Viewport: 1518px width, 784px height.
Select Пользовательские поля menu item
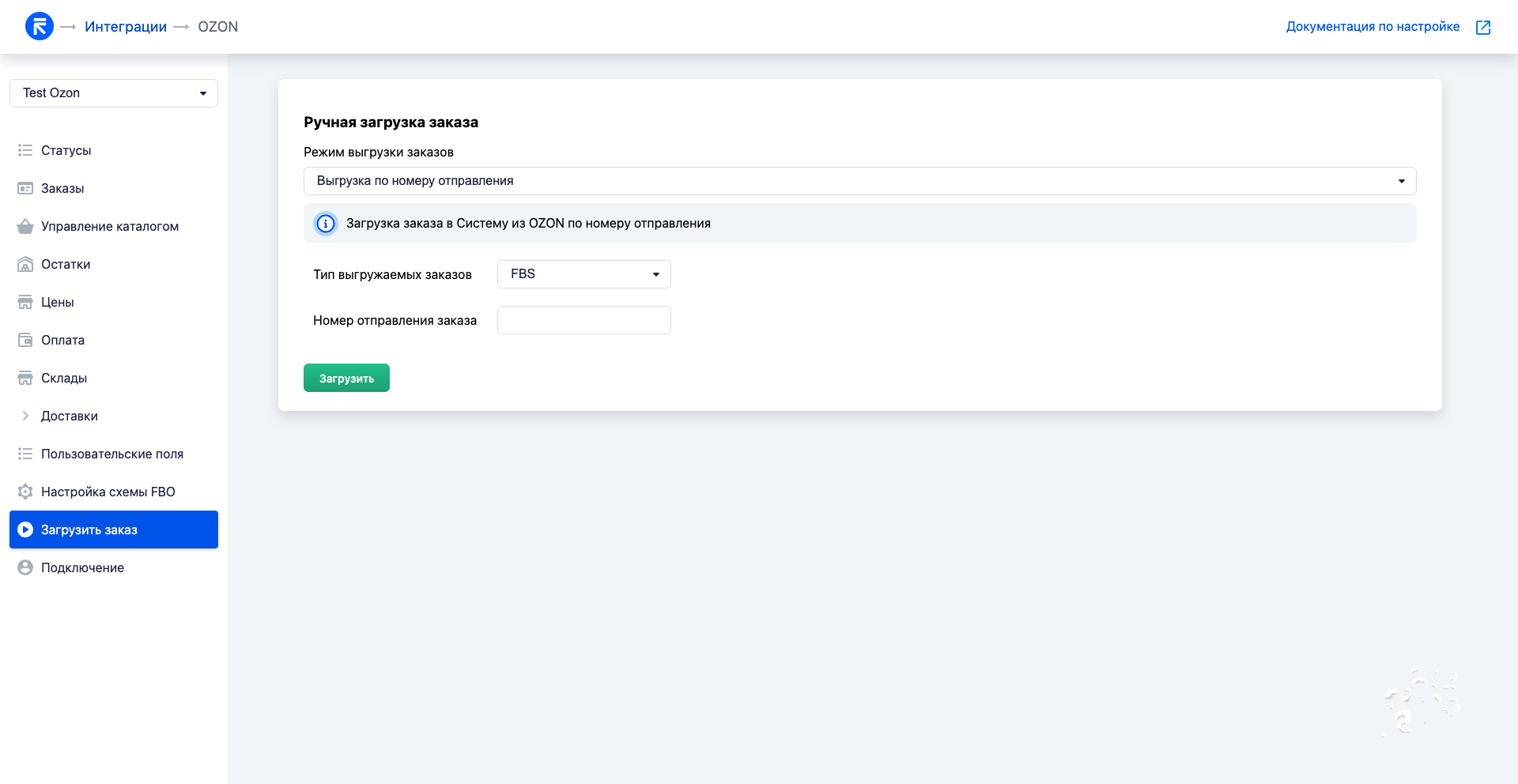pyautogui.click(x=112, y=454)
